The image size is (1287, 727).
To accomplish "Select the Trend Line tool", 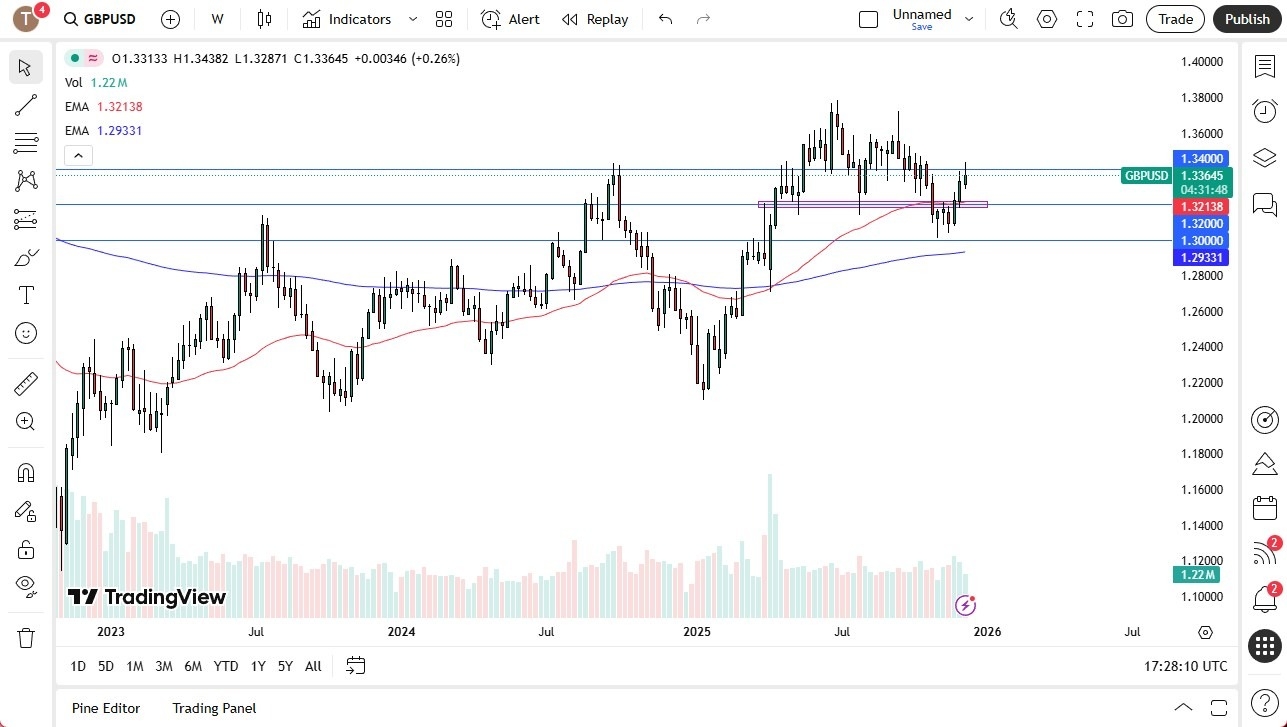I will pos(25,105).
